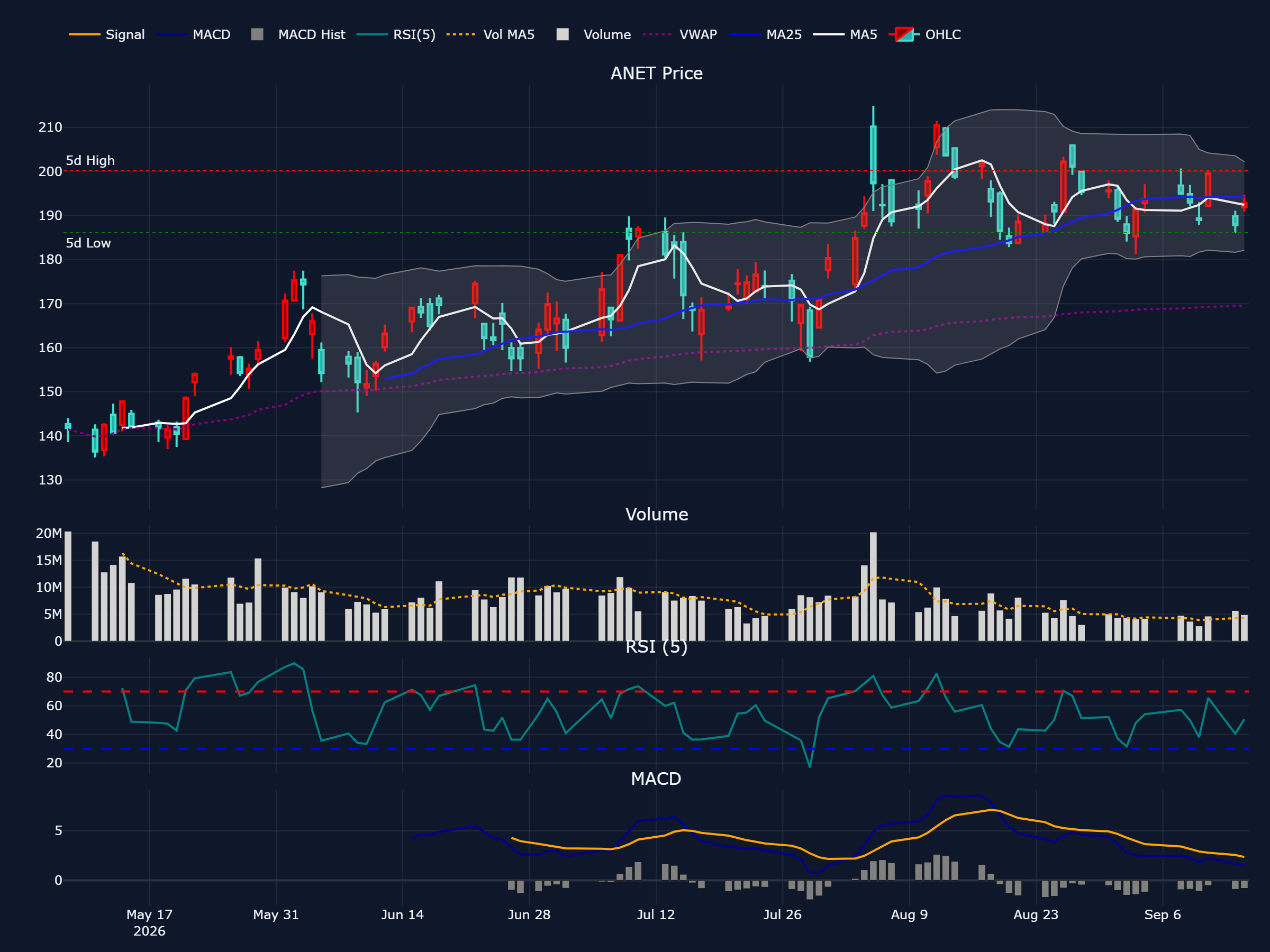Click the Jul 26 date axis label
The height and width of the screenshot is (952, 1270).
[x=783, y=914]
